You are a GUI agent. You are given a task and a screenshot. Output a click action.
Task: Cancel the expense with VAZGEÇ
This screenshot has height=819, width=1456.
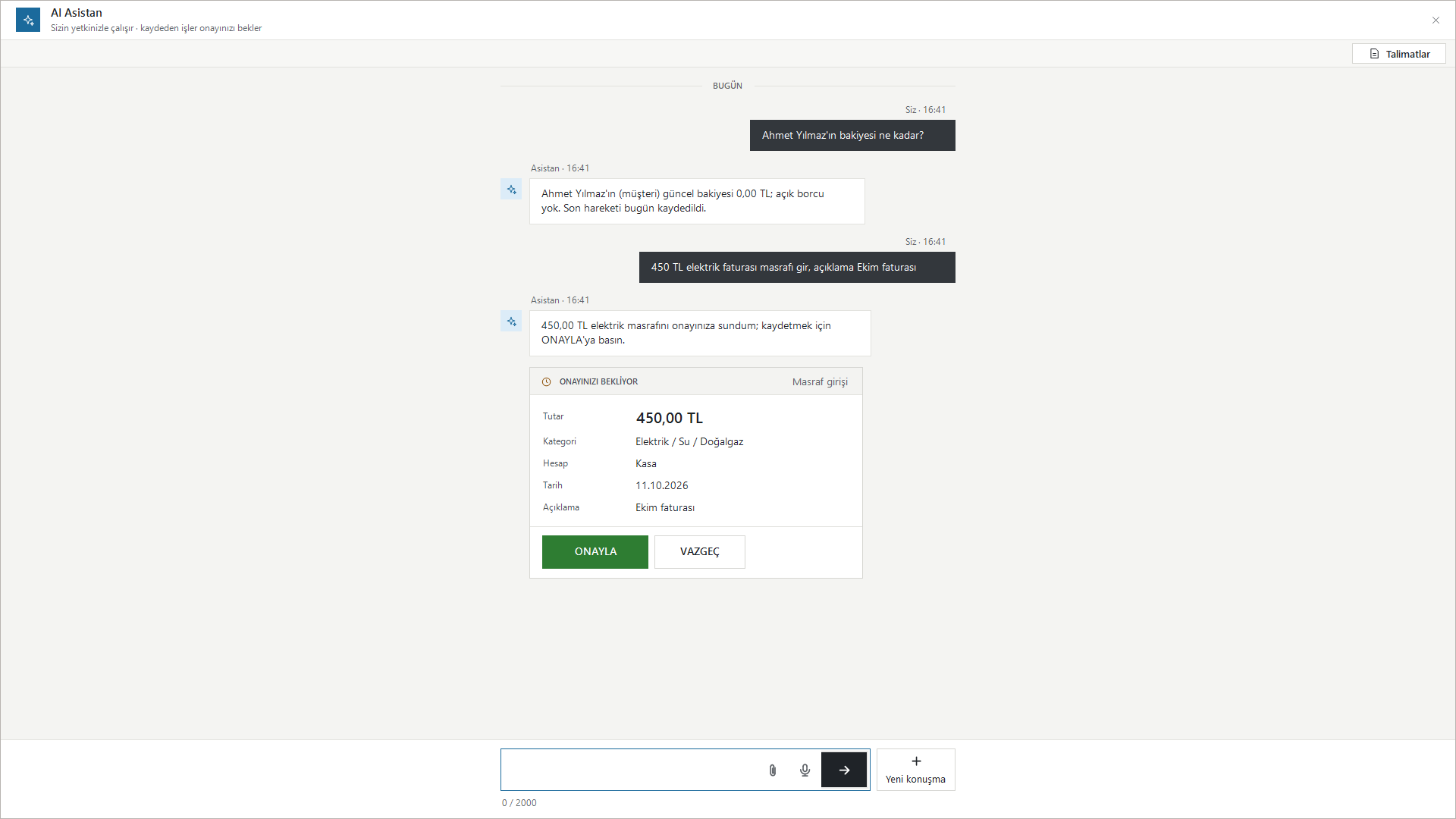pos(700,552)
